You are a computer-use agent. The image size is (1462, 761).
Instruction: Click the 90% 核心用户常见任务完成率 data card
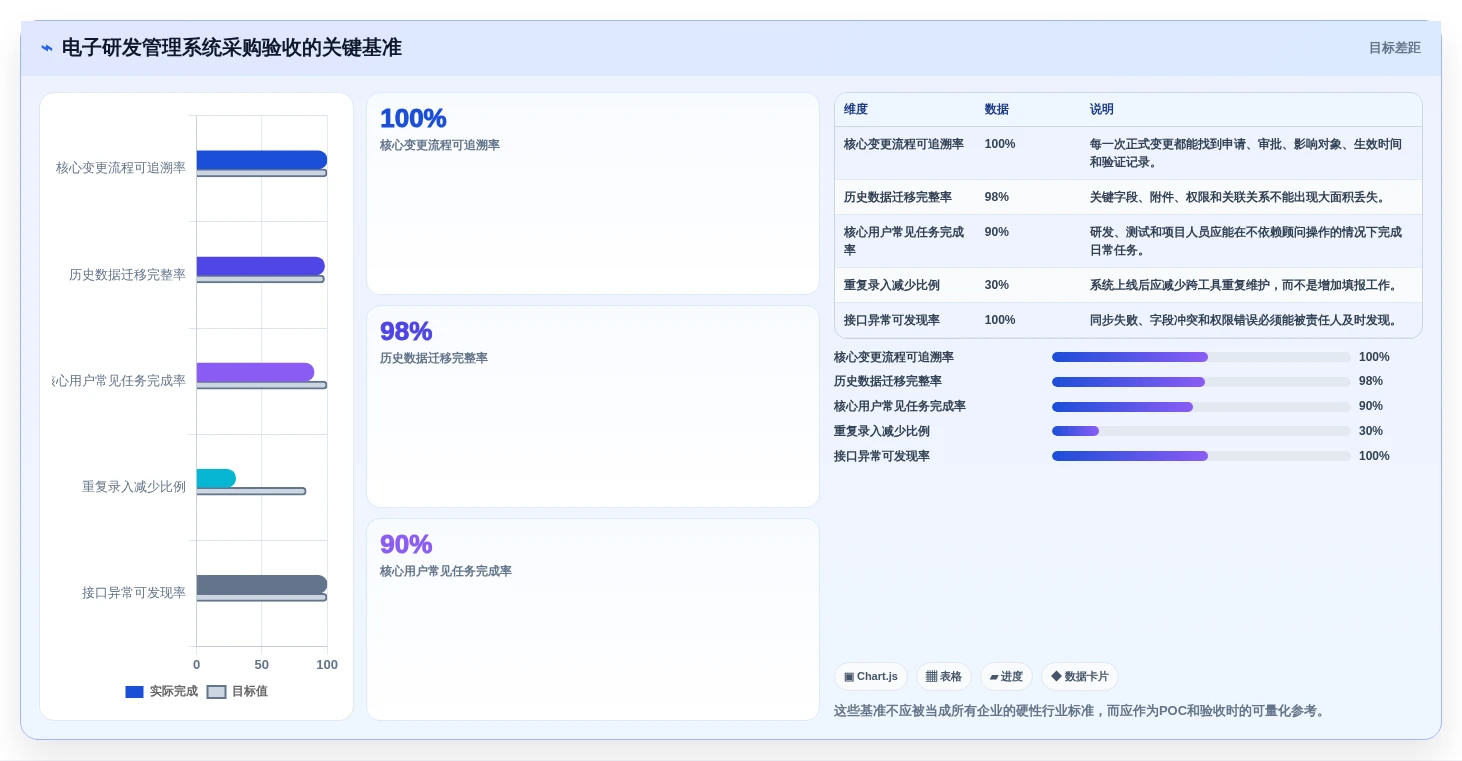tap(593, 620)
